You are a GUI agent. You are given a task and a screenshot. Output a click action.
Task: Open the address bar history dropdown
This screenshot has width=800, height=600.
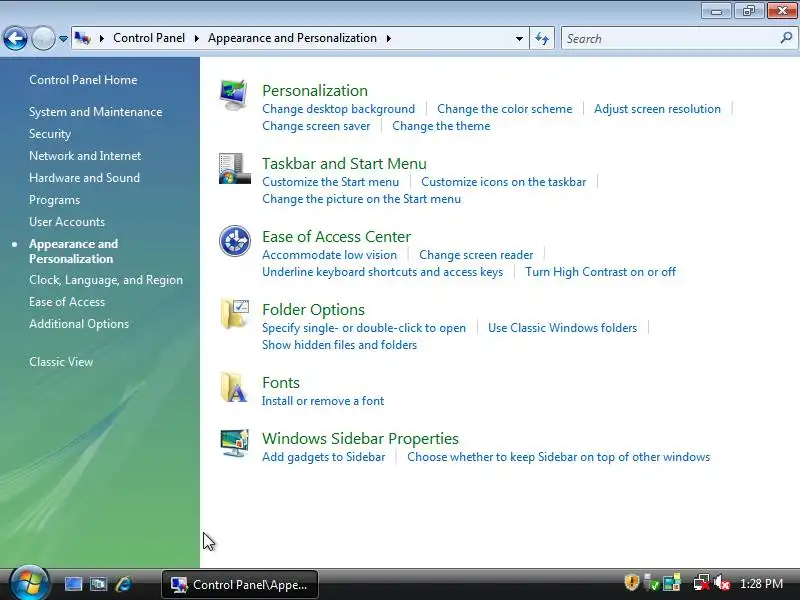click(519, 39)
